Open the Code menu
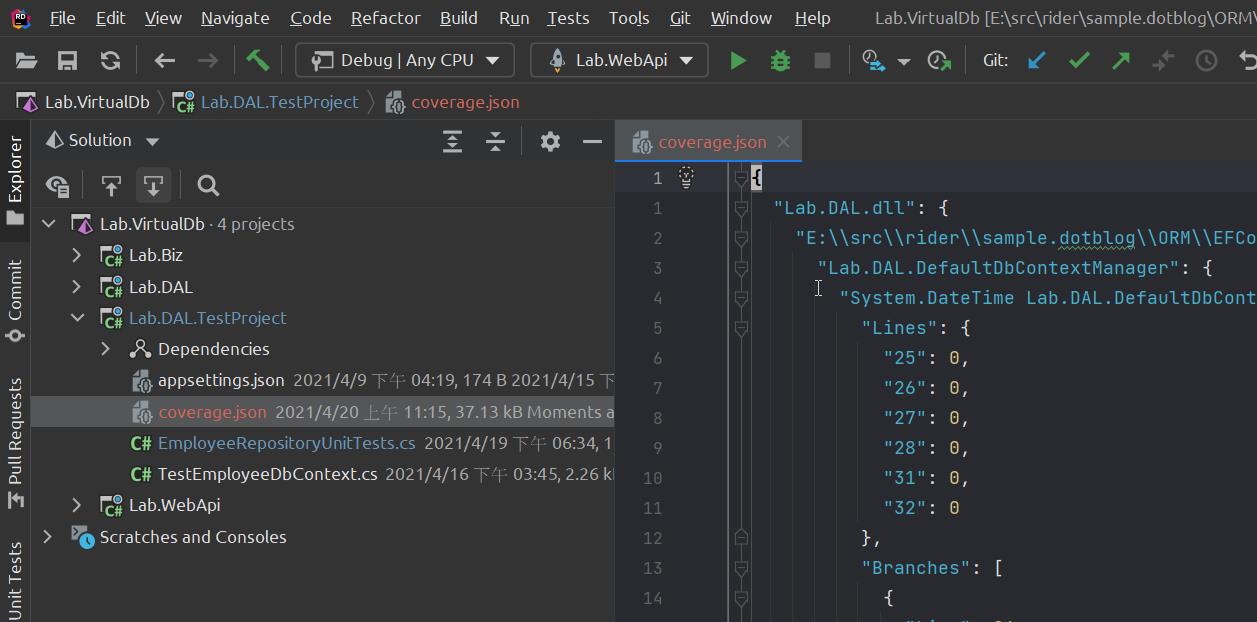 click(310, 18)
